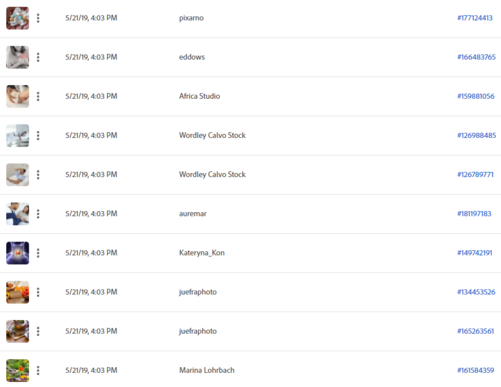Open asset link #149742191
This screenshot has width=501, height=387.
[x=475, y=253]
